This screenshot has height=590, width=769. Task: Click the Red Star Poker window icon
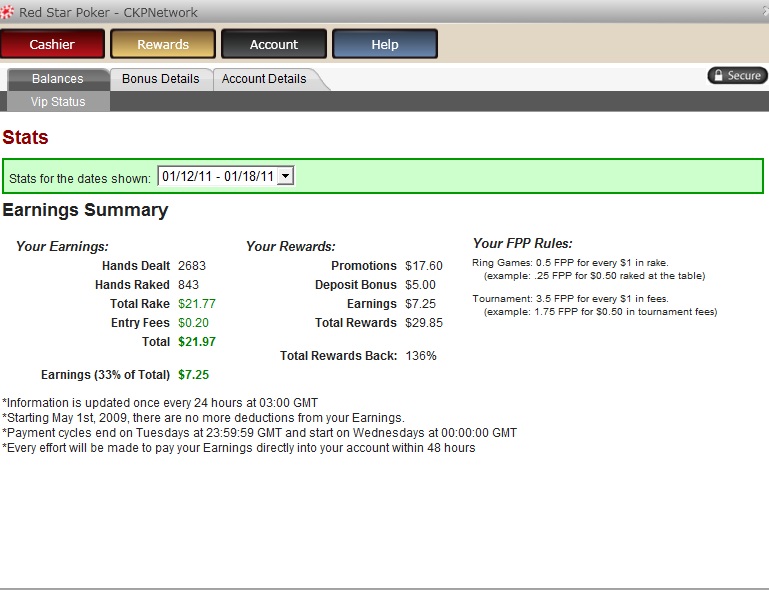click(7, 12)
